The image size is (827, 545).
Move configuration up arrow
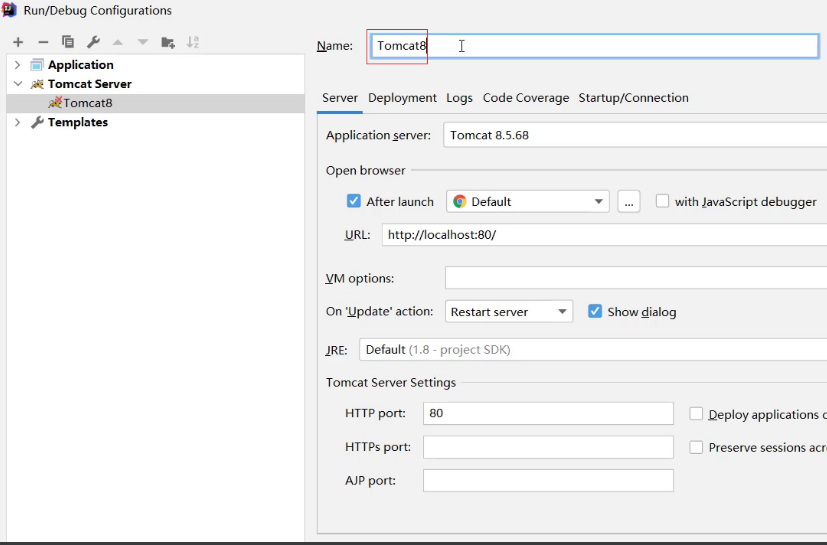coord(118,42)
